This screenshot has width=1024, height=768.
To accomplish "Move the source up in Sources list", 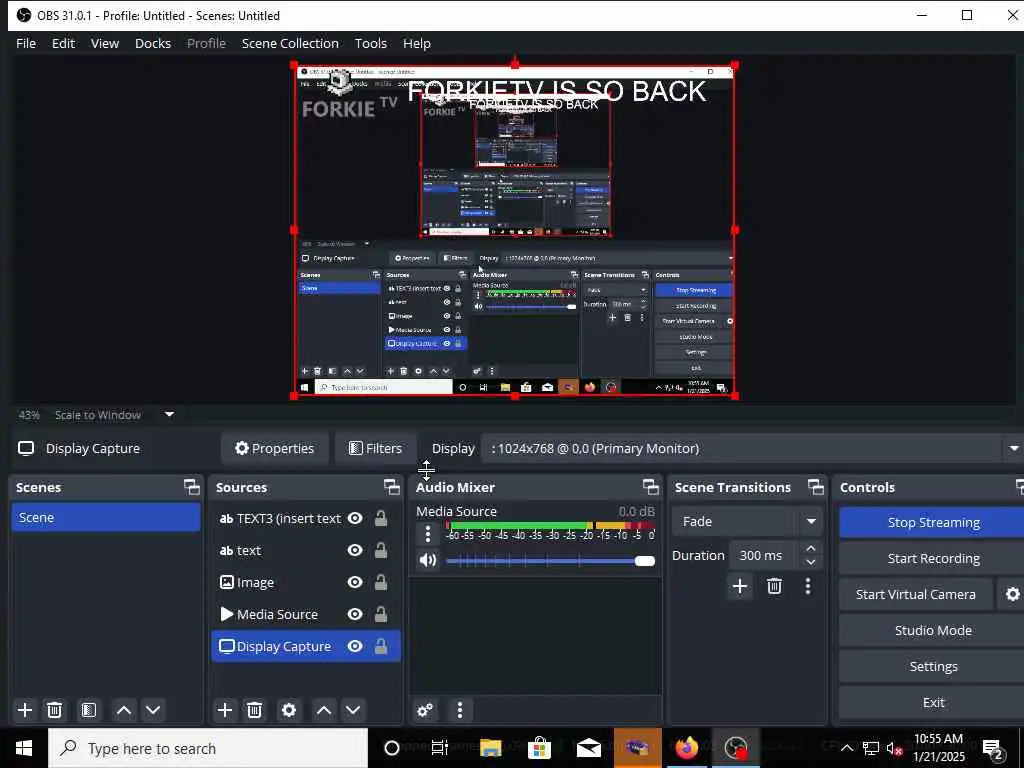I will pyautogui.click(x=323, y=710).
